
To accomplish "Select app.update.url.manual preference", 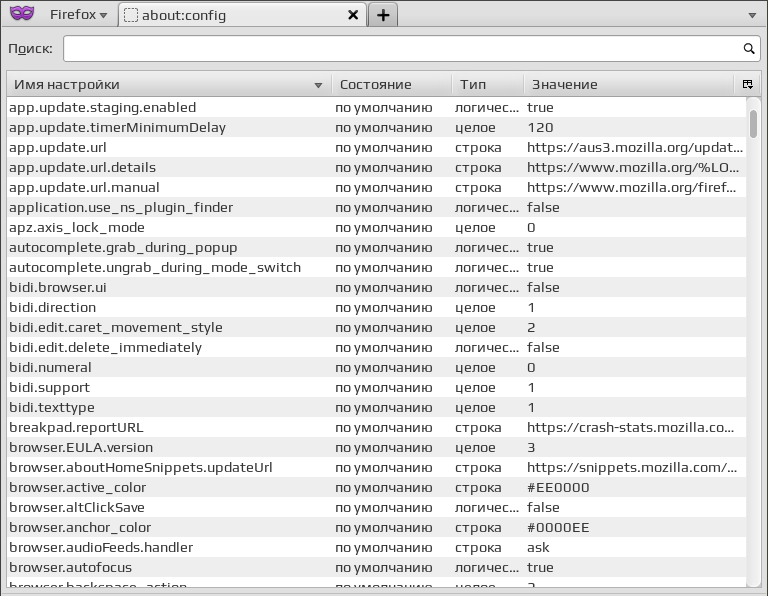I will (377, 188).
